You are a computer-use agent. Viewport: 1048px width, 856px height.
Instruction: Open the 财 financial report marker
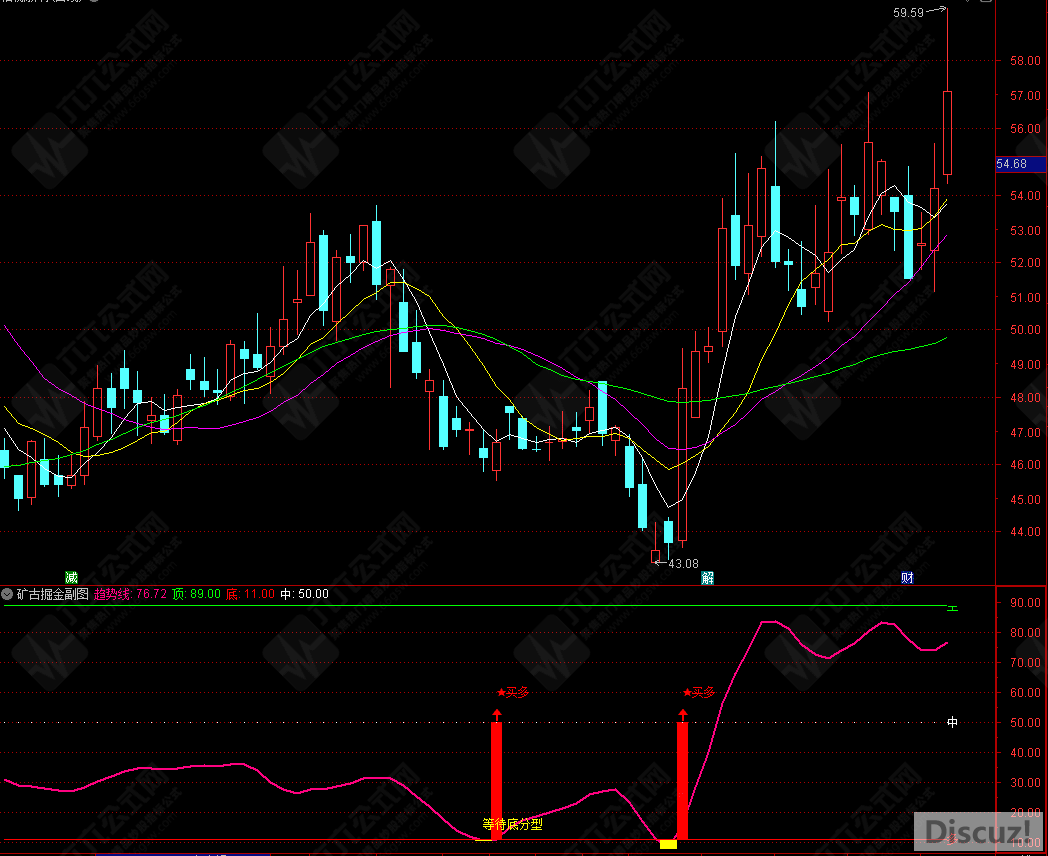pyautogui.click(x=907, y=577)
